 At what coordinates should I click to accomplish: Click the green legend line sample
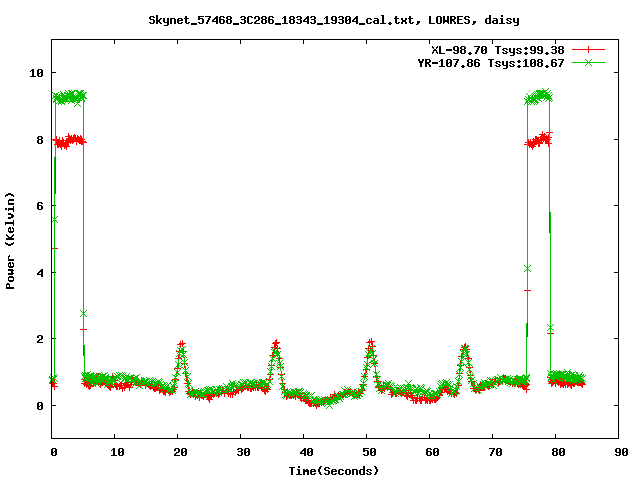588,62
